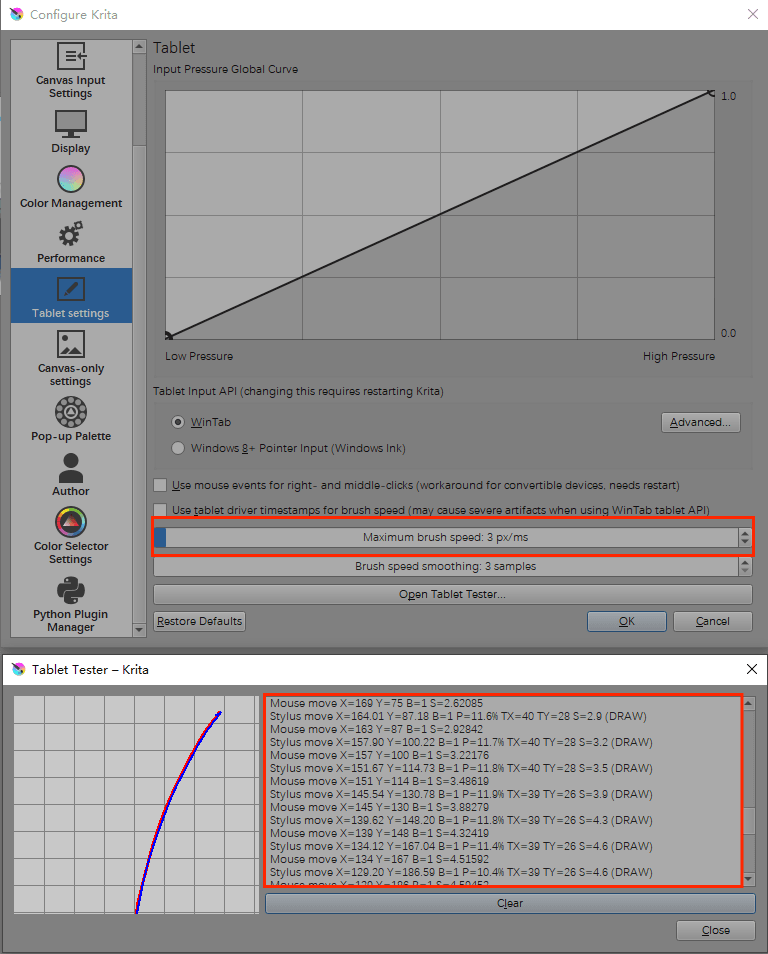
Task: Click the Advanced... button
Action: [700, 422]
